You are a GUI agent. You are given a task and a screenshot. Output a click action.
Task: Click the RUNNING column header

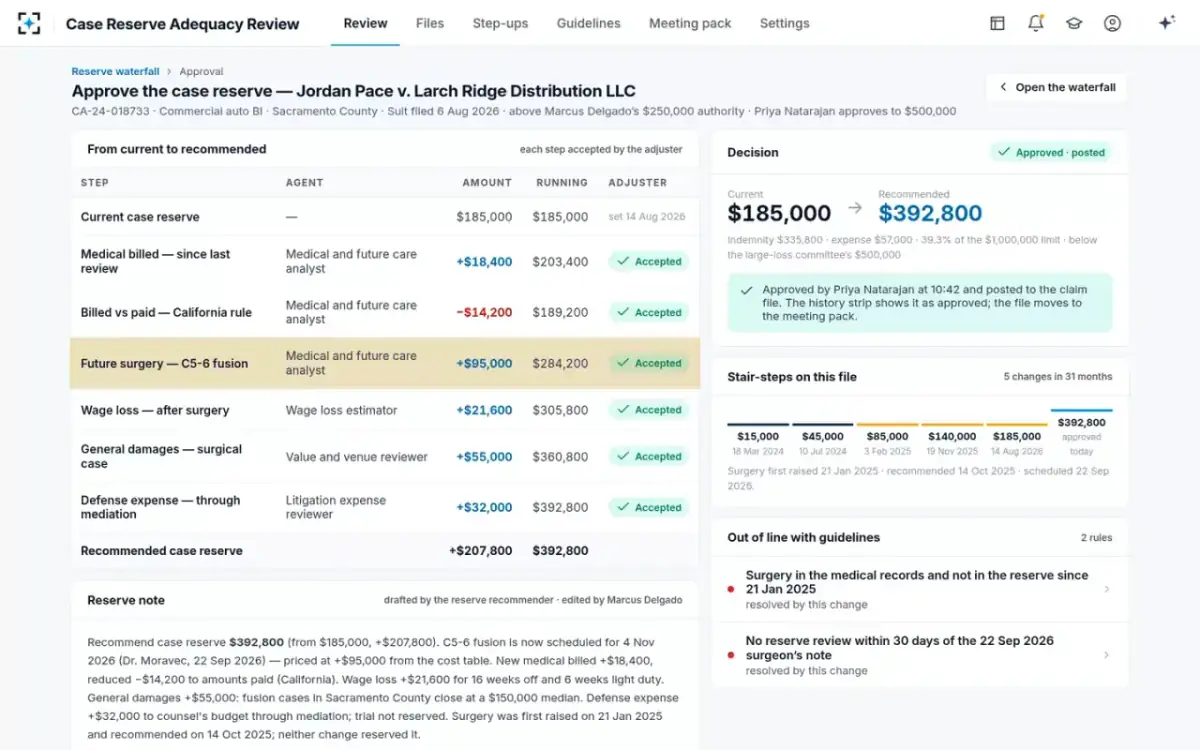point(562,183)
